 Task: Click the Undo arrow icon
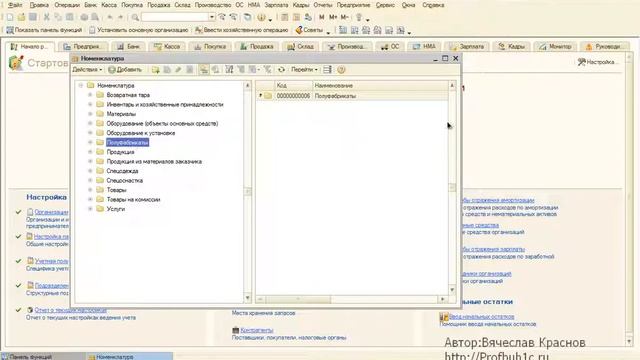pyautogui.click(x=110, y=17)
